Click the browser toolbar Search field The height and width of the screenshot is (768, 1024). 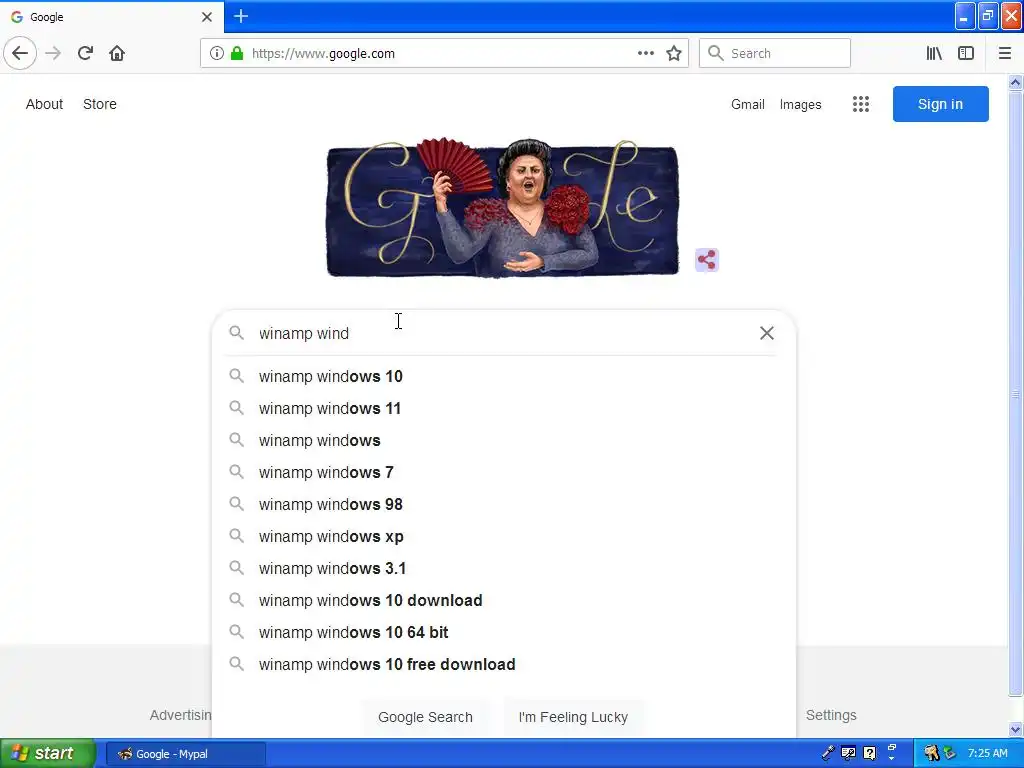point(775,54)
